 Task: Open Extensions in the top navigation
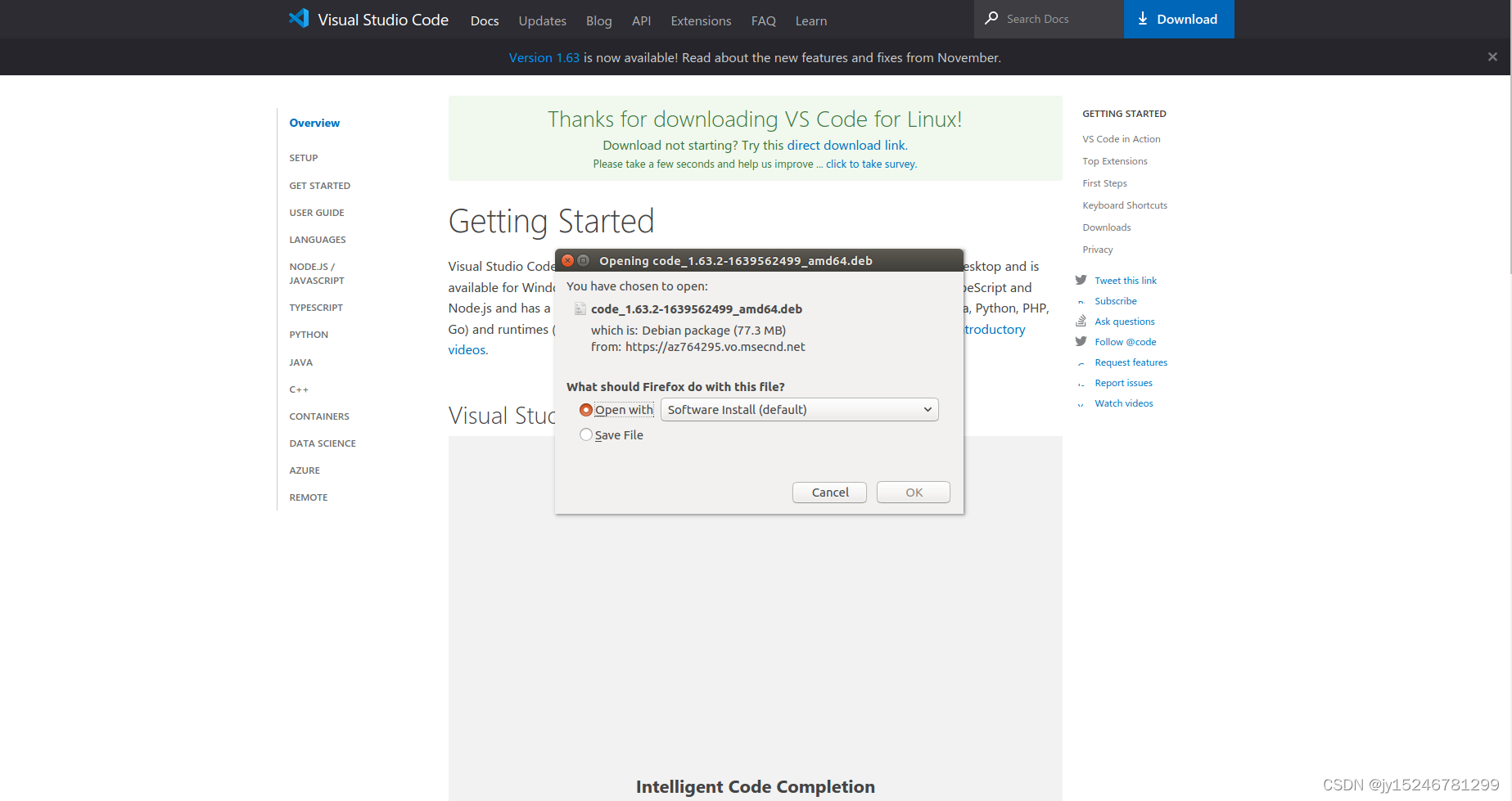(701, 20)
